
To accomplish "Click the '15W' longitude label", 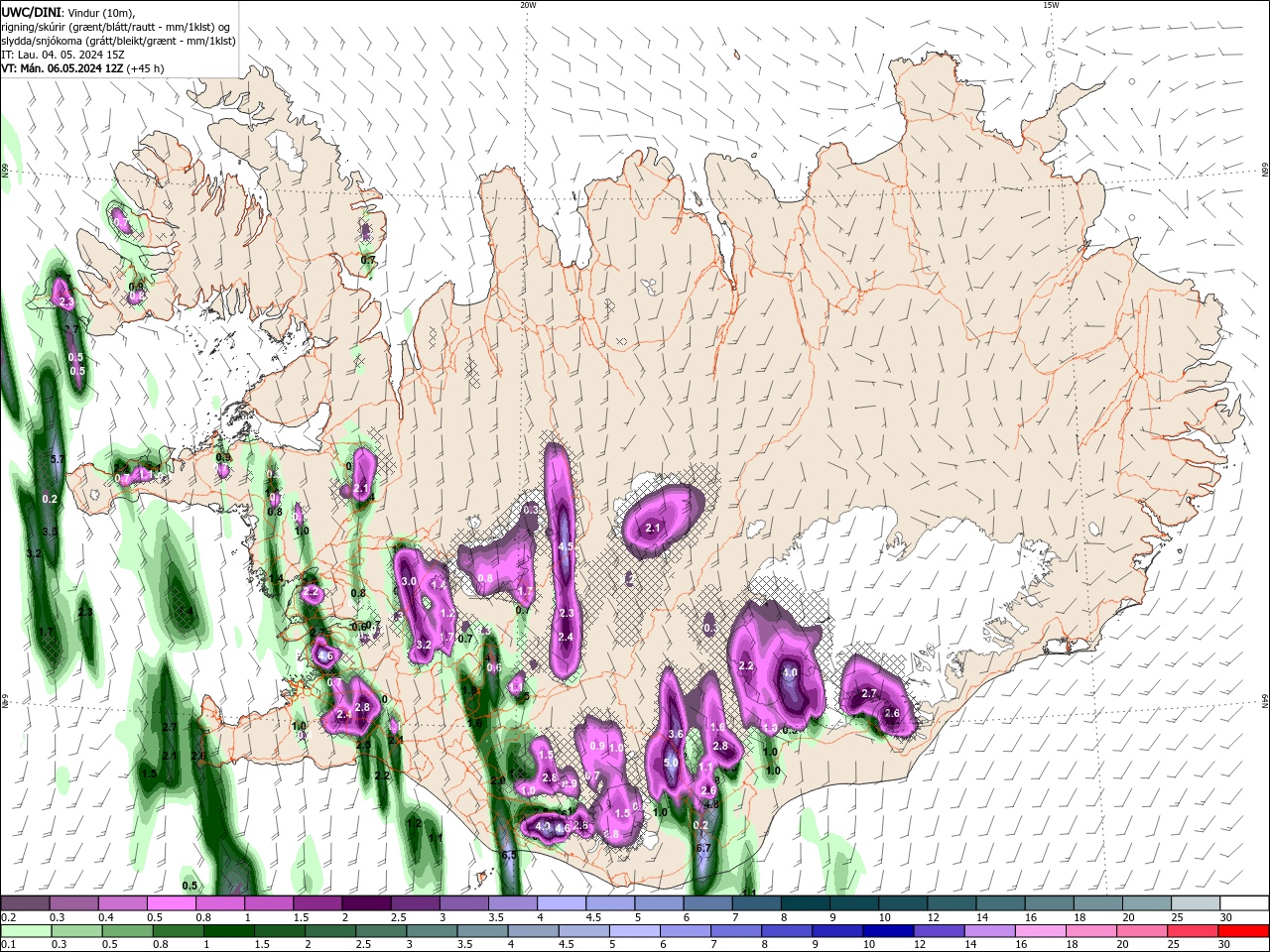I will [x=1051, y=5].
